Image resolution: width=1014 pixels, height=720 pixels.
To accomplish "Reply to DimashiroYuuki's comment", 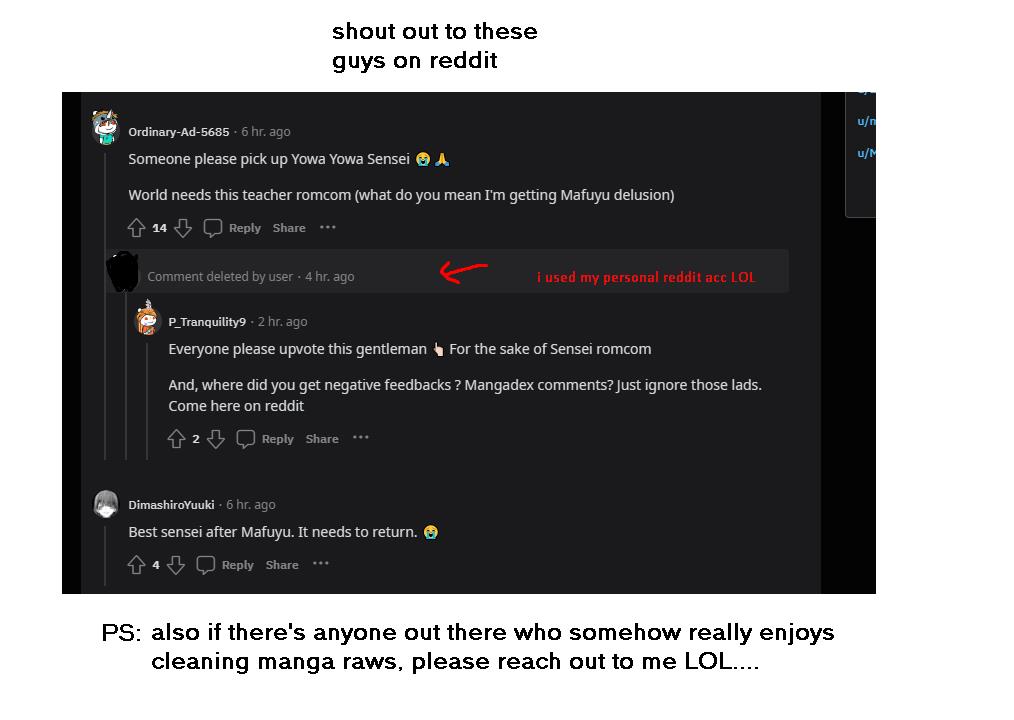I will tap(225, 565).
